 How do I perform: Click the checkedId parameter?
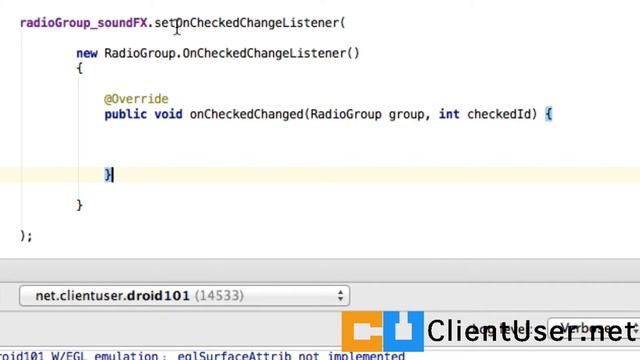coord(499,114)
